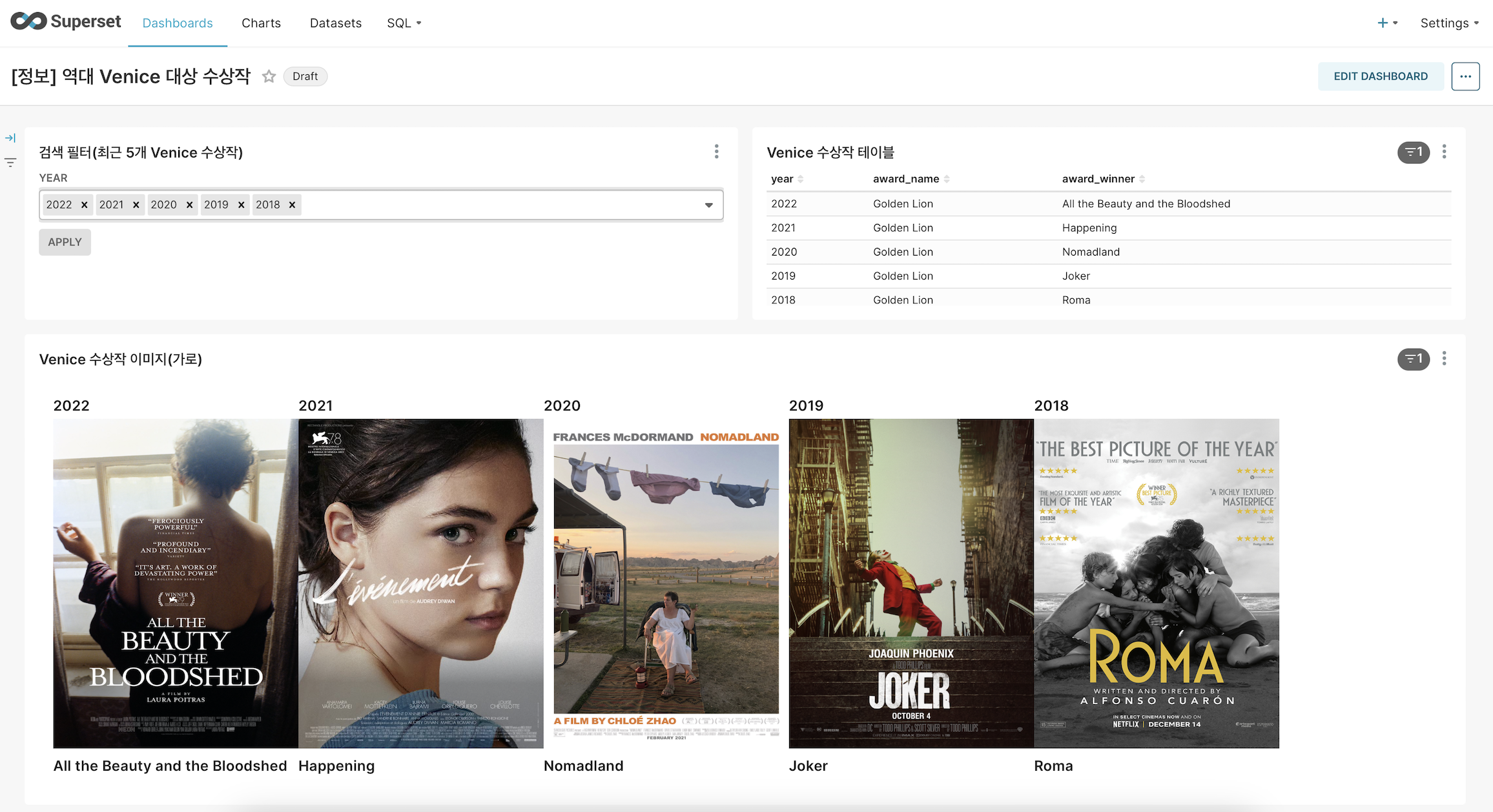The width and height of the screenshot is (1493, 812).
Task: Remove the 2021 year tag
Action: (136, 205)
